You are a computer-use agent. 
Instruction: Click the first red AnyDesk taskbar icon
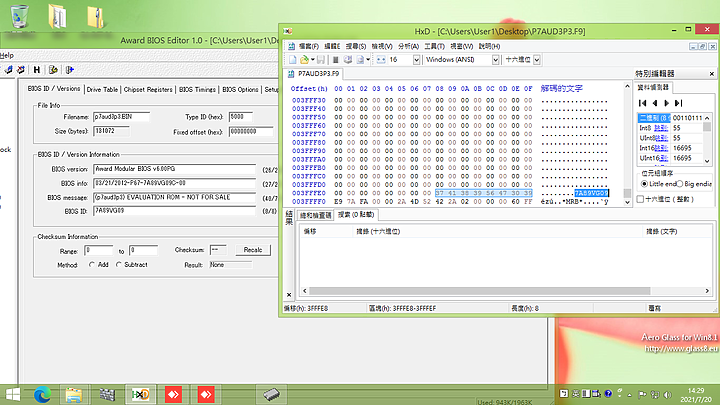(173, 394)
